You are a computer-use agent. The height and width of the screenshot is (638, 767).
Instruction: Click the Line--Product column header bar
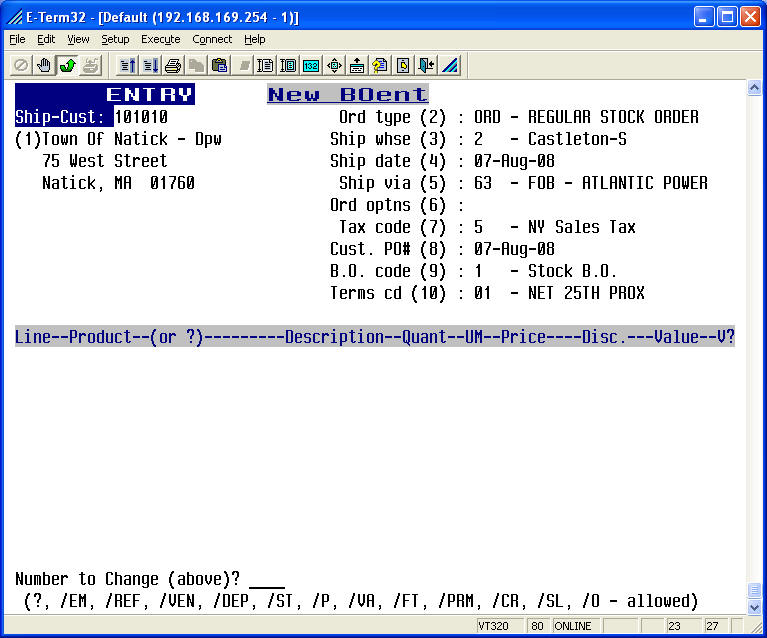[375, 337]
